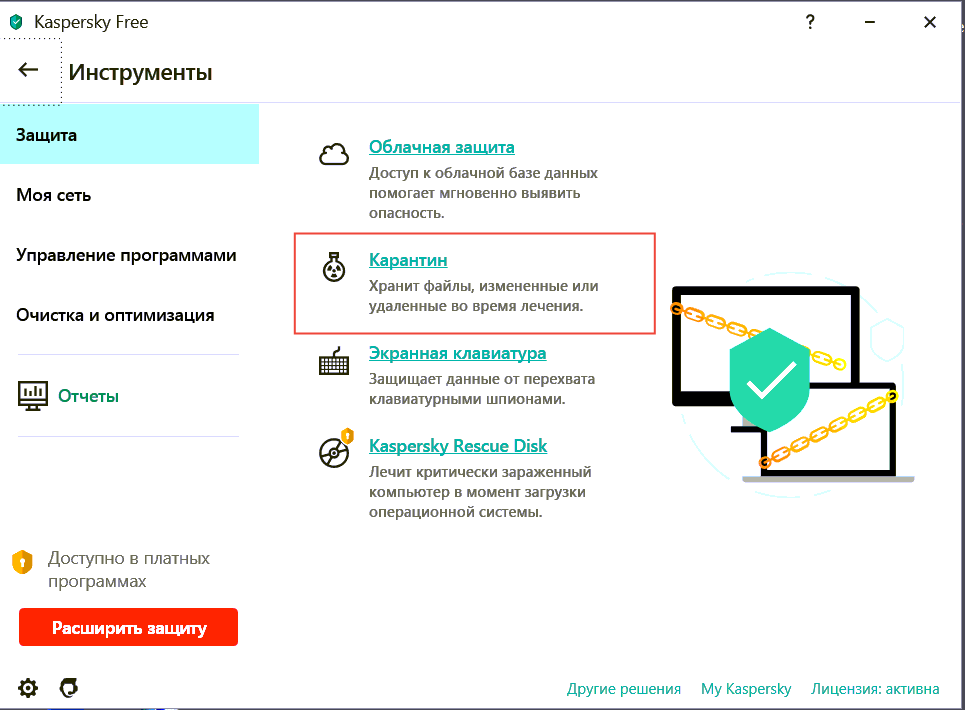Open the help question mark
This screenshot has height=710, width=965.
(810, 22)
